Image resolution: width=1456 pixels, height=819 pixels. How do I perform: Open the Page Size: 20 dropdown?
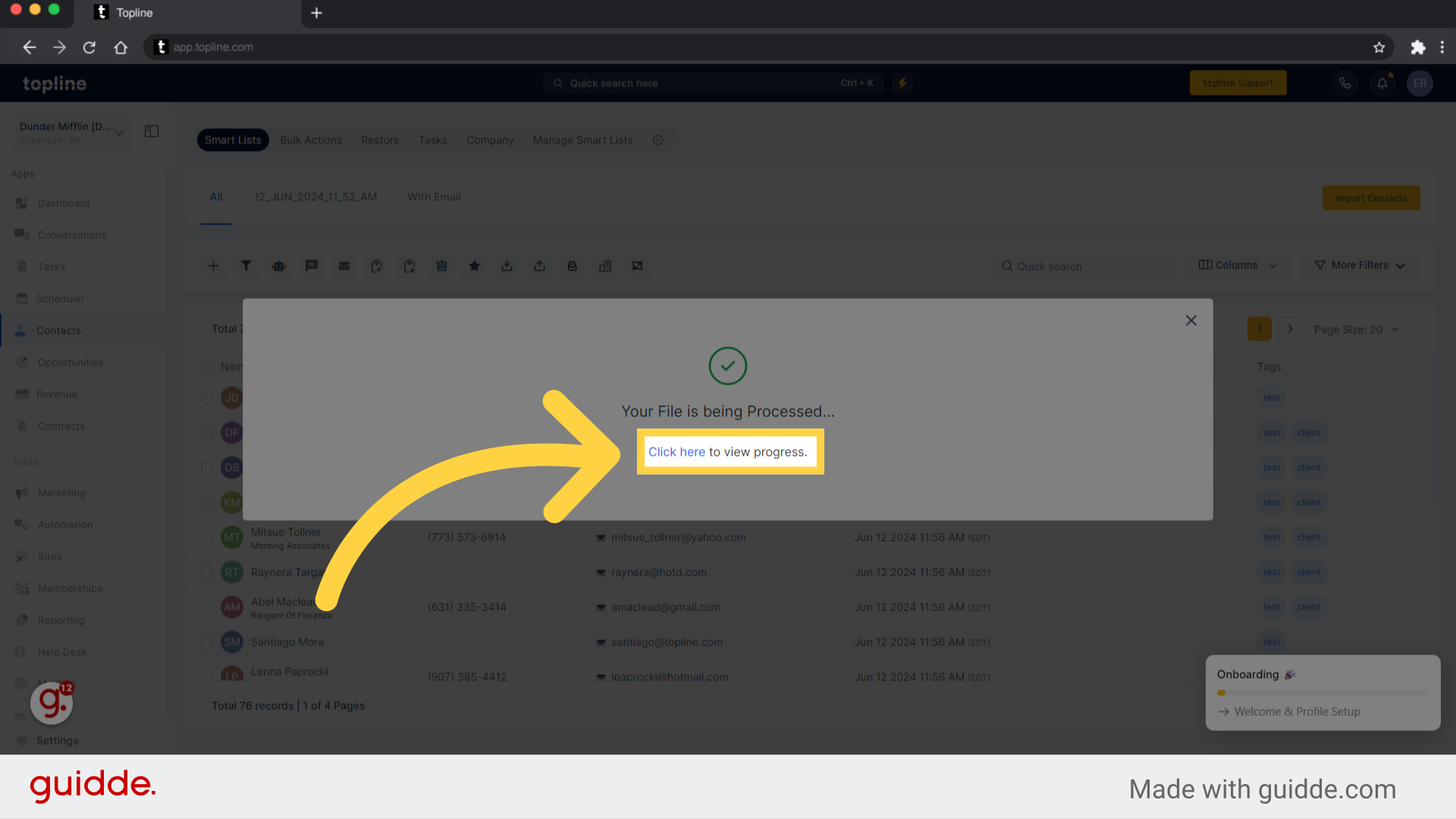(x=1356, y=329)
